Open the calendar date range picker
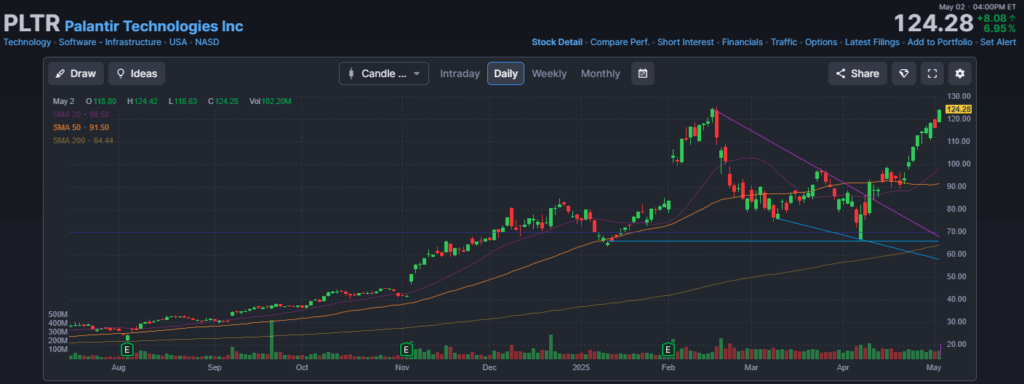1024x384 pixels. click(x=643, y=74)
